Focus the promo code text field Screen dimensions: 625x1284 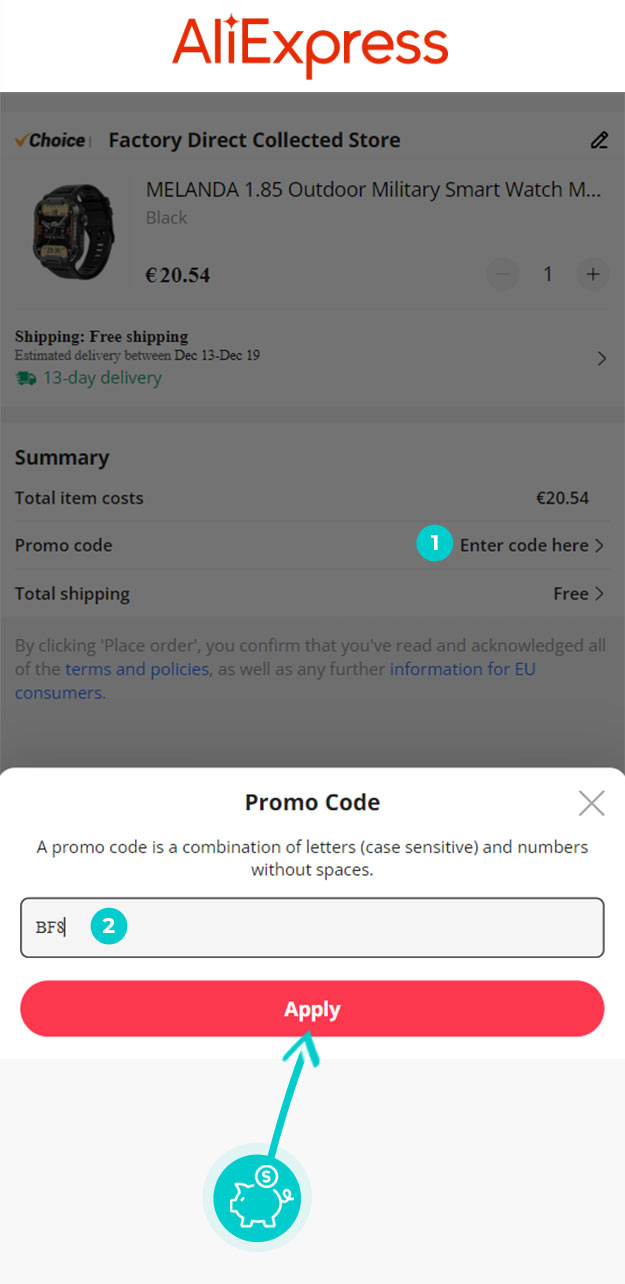click(312, 927)
